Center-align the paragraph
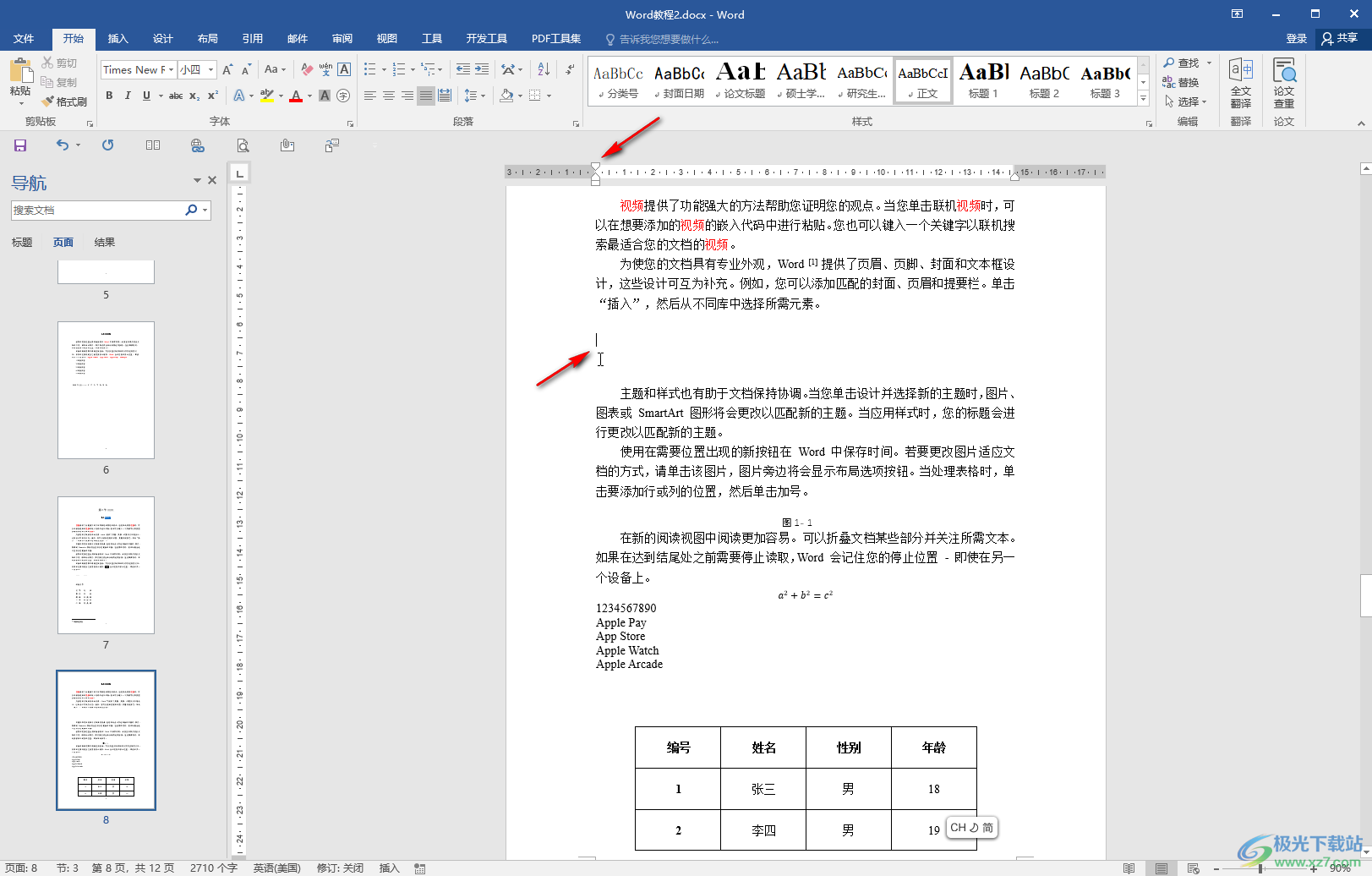 click(x=389, y=96)
